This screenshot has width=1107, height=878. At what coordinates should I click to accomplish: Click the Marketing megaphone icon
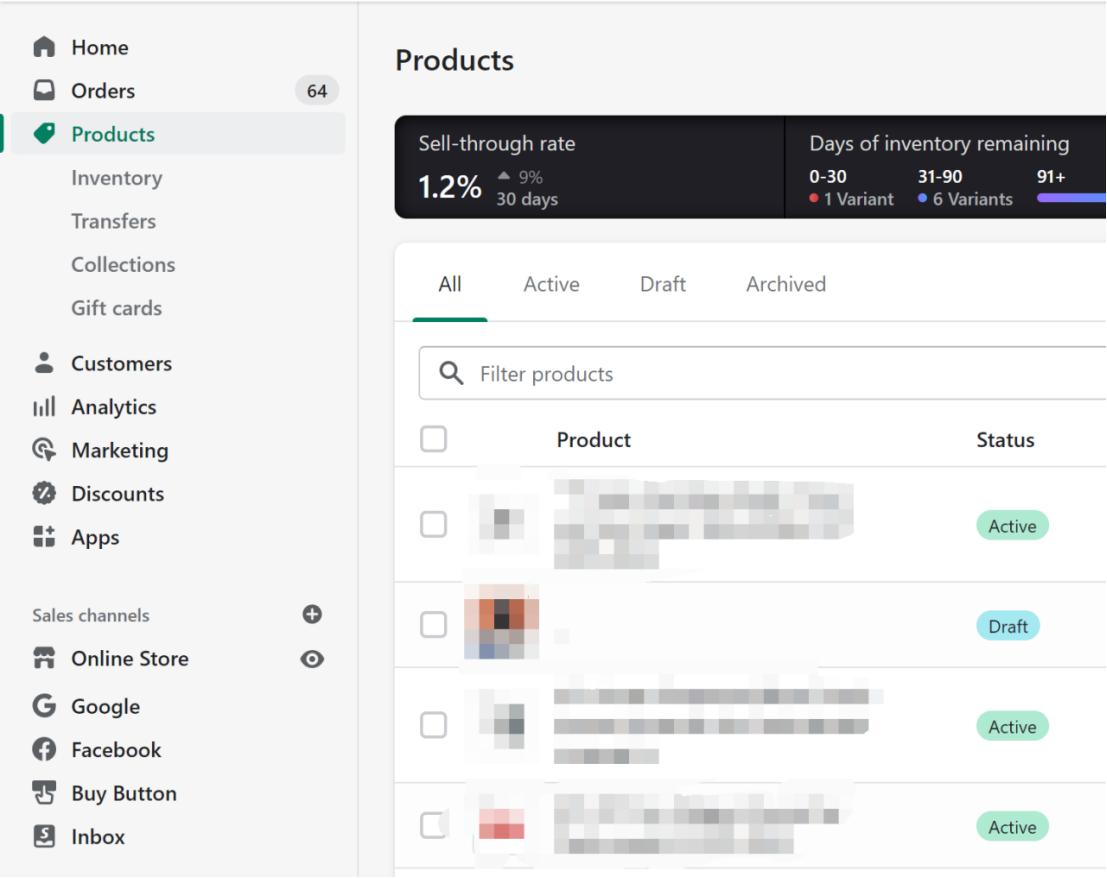[42, 450]
